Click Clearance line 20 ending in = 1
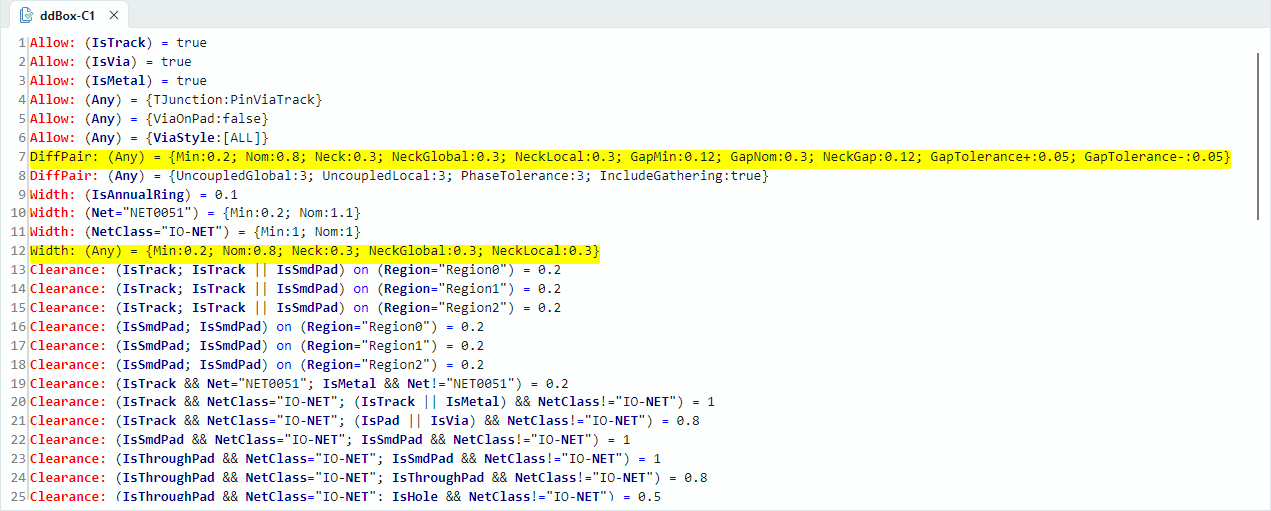 click(372, 403)
